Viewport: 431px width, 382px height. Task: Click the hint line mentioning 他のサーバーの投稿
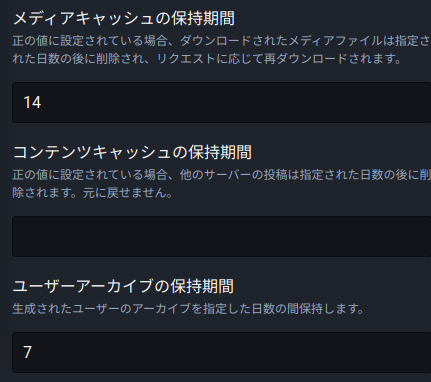click(x=222, y=175)
